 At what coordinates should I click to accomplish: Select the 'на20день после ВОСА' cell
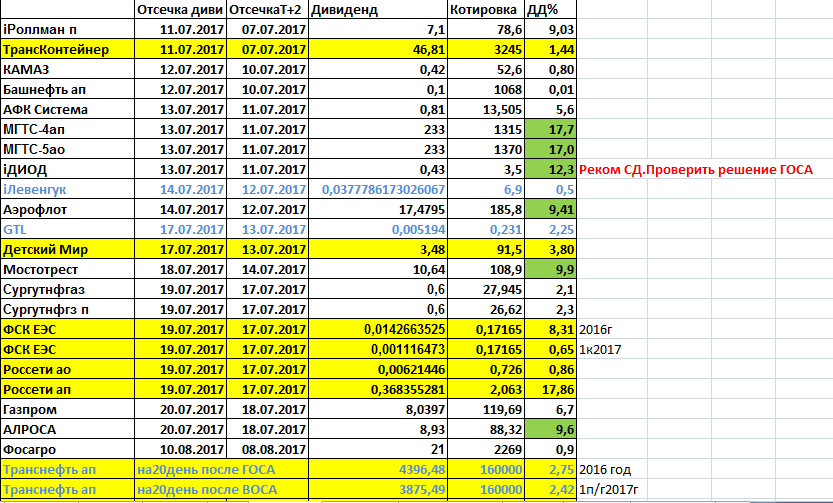[x=222, y=489]
